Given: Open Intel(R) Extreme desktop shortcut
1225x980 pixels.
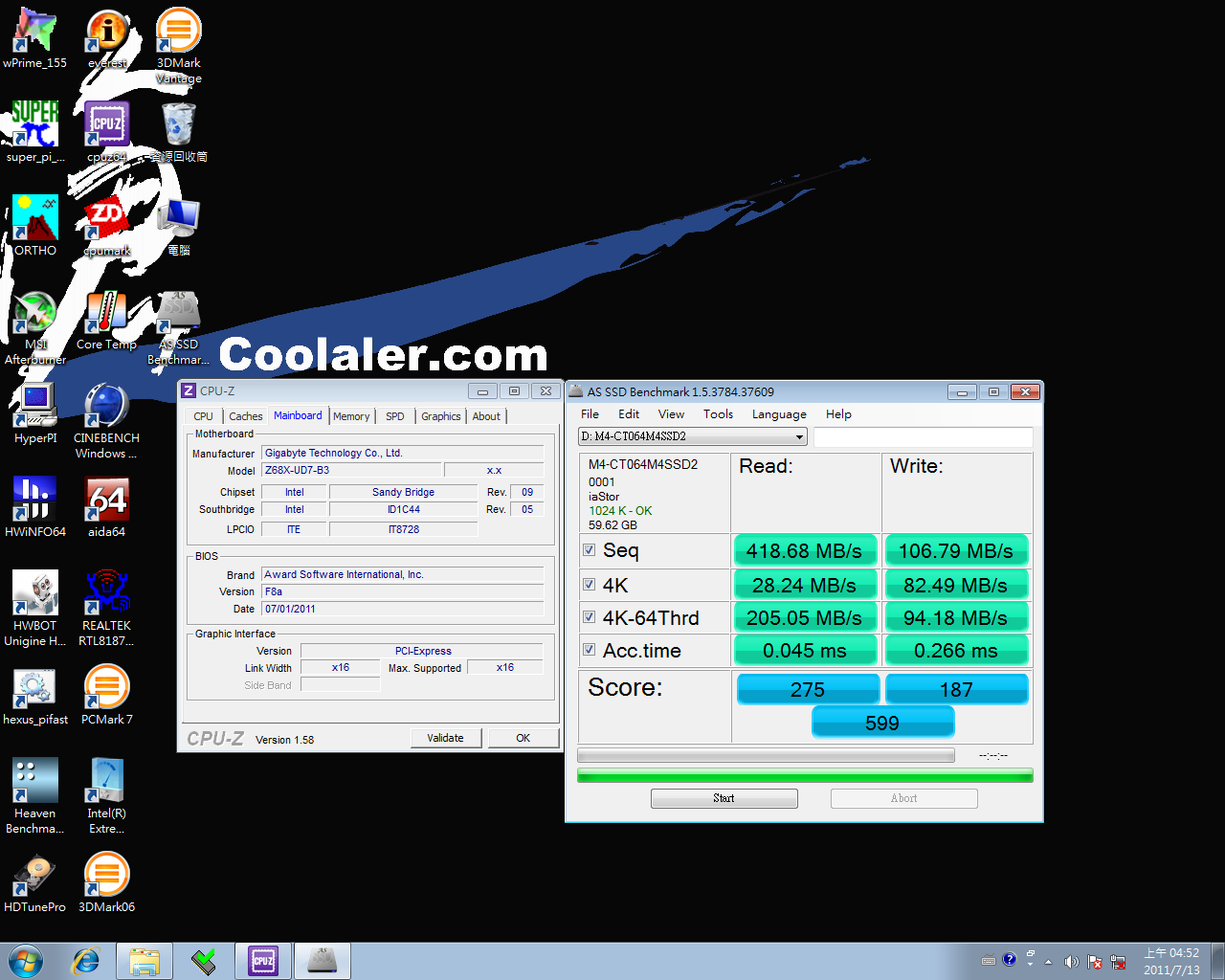Looking at the screenshot, I should click(x=107, y=796).
